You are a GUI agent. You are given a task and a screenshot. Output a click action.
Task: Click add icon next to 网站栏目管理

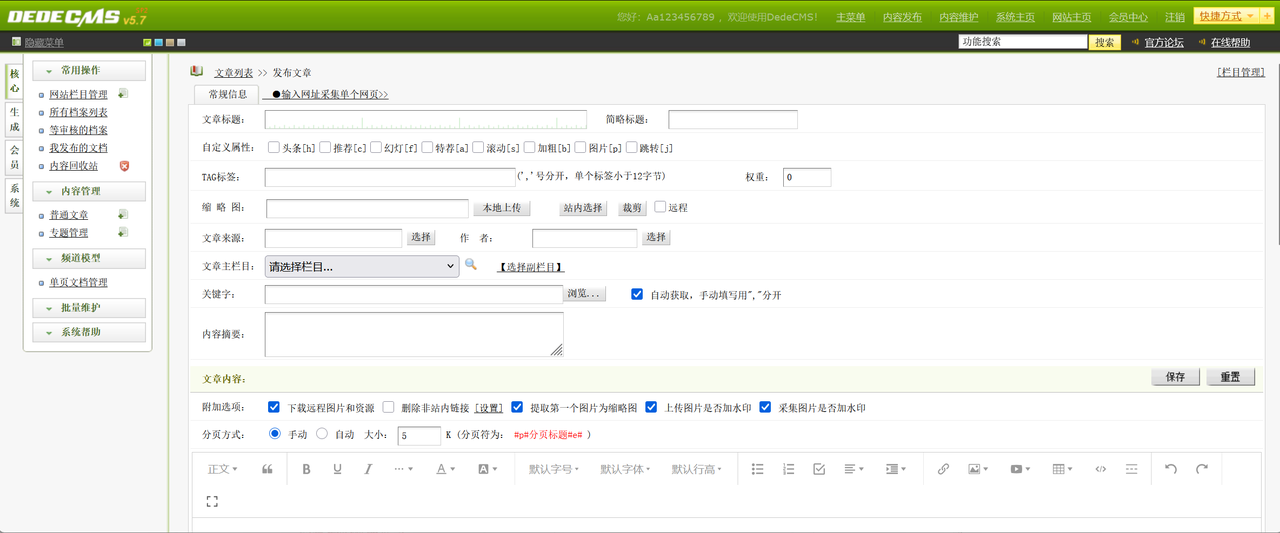pos(122,94)
